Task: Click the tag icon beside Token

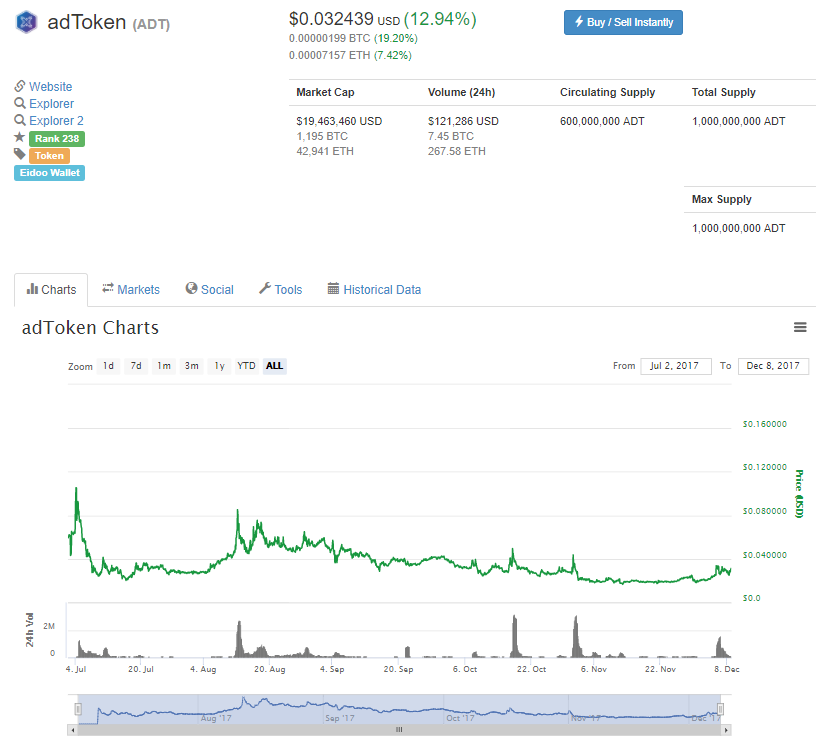Action: pyautogui.click(x=20, y=154)
